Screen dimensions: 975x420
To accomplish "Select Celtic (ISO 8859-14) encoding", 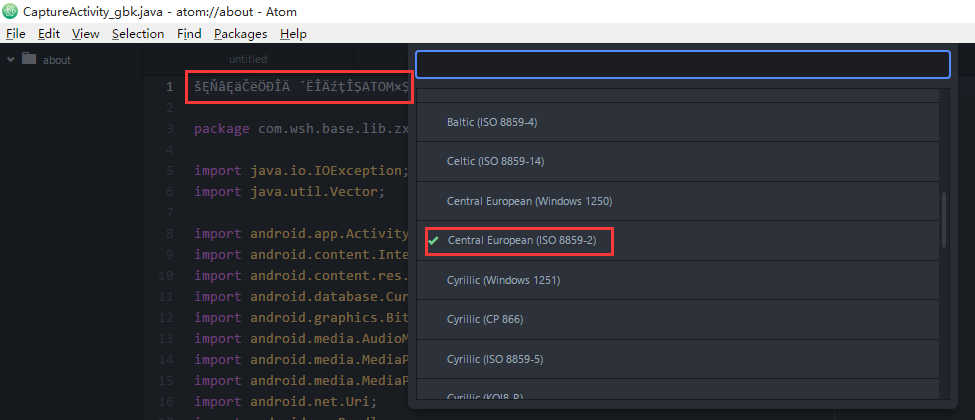I will point(678,162).
